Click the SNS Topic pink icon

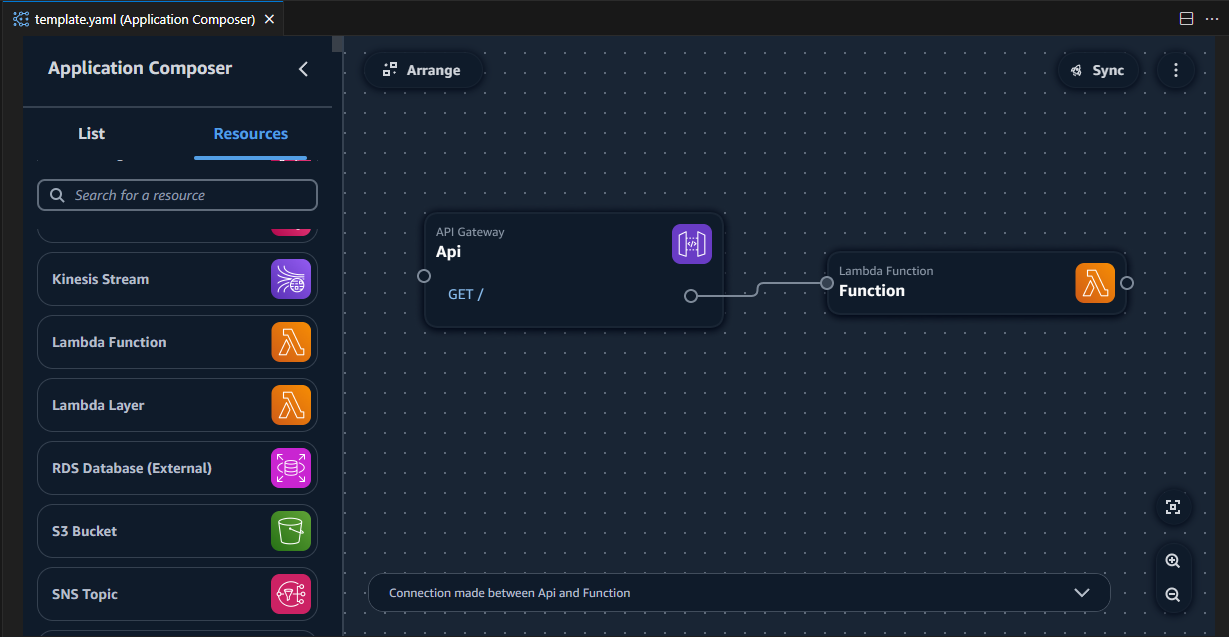pyautogui.click(x=291, y=594)
